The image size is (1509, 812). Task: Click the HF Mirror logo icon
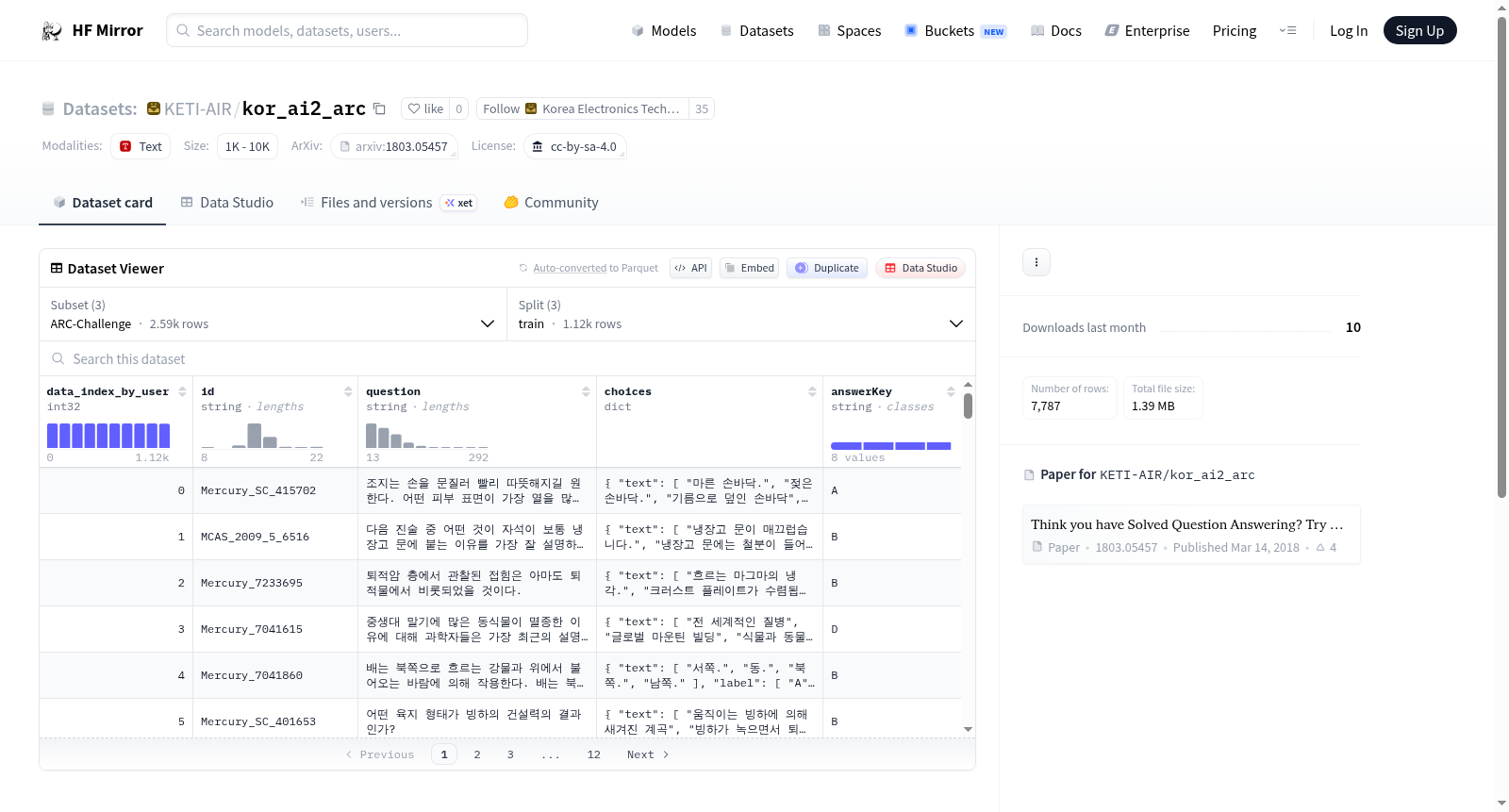coord(52,31)
